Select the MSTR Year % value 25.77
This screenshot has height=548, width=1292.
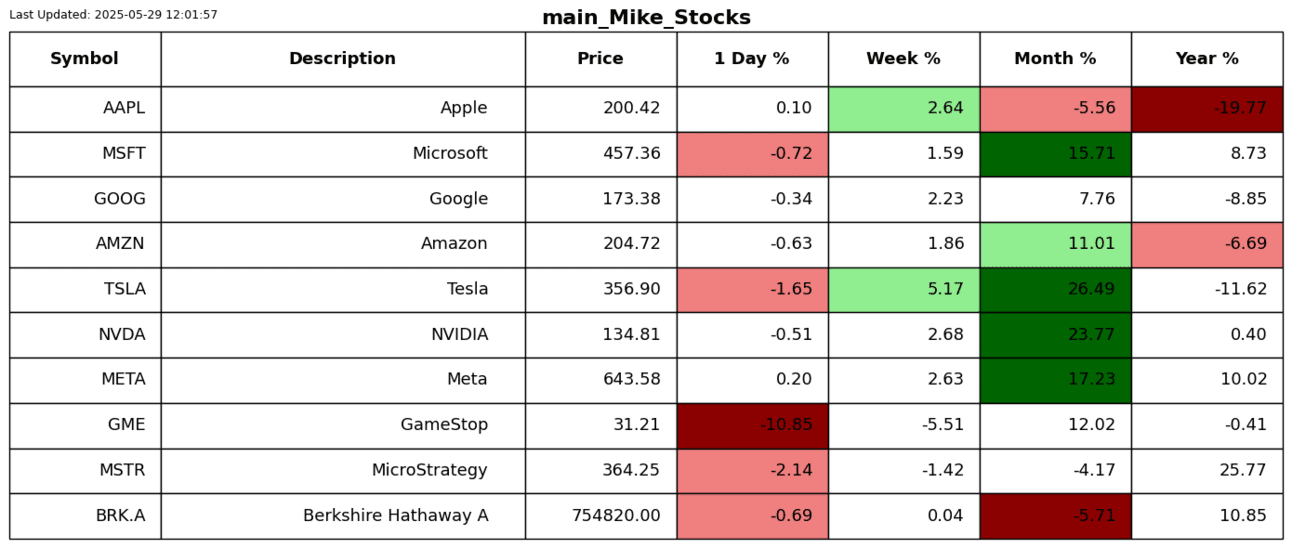(1245, 470)
